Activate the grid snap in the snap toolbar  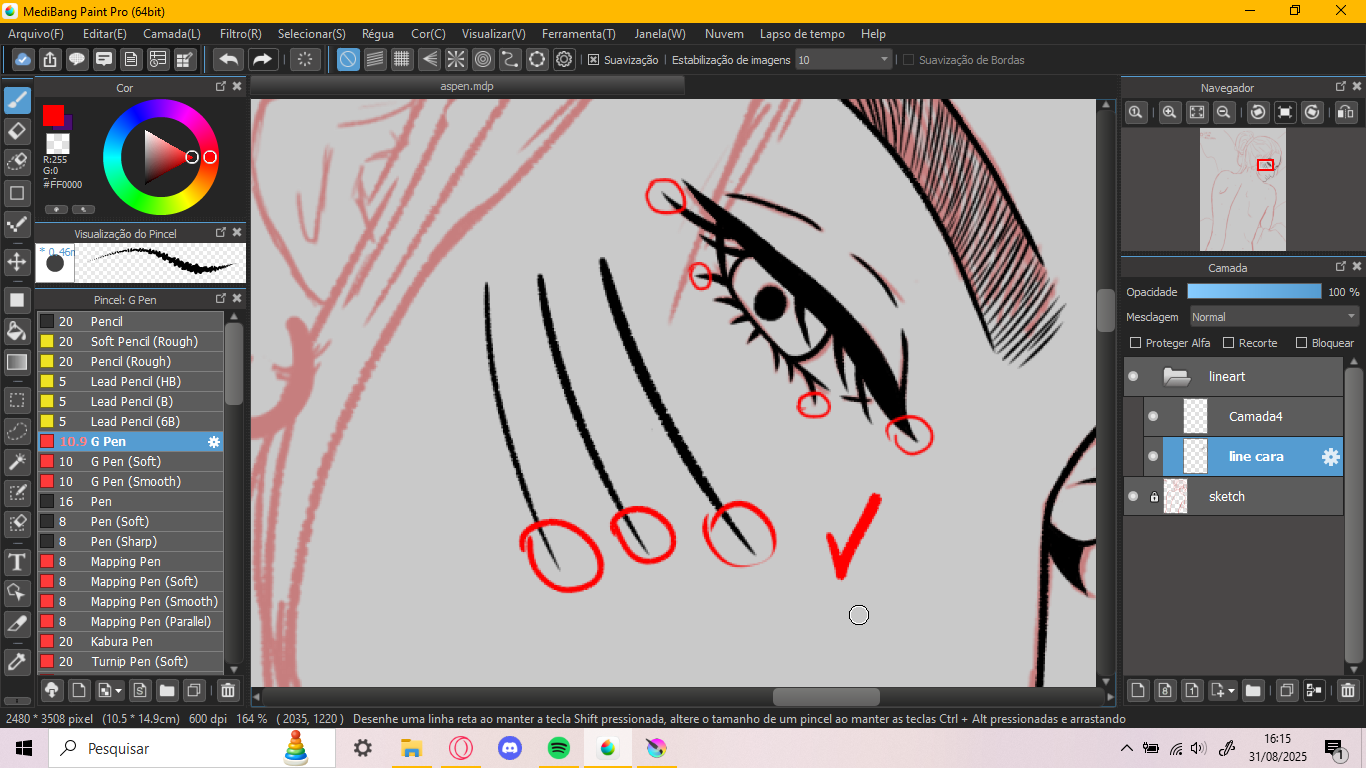pos(401,59)
